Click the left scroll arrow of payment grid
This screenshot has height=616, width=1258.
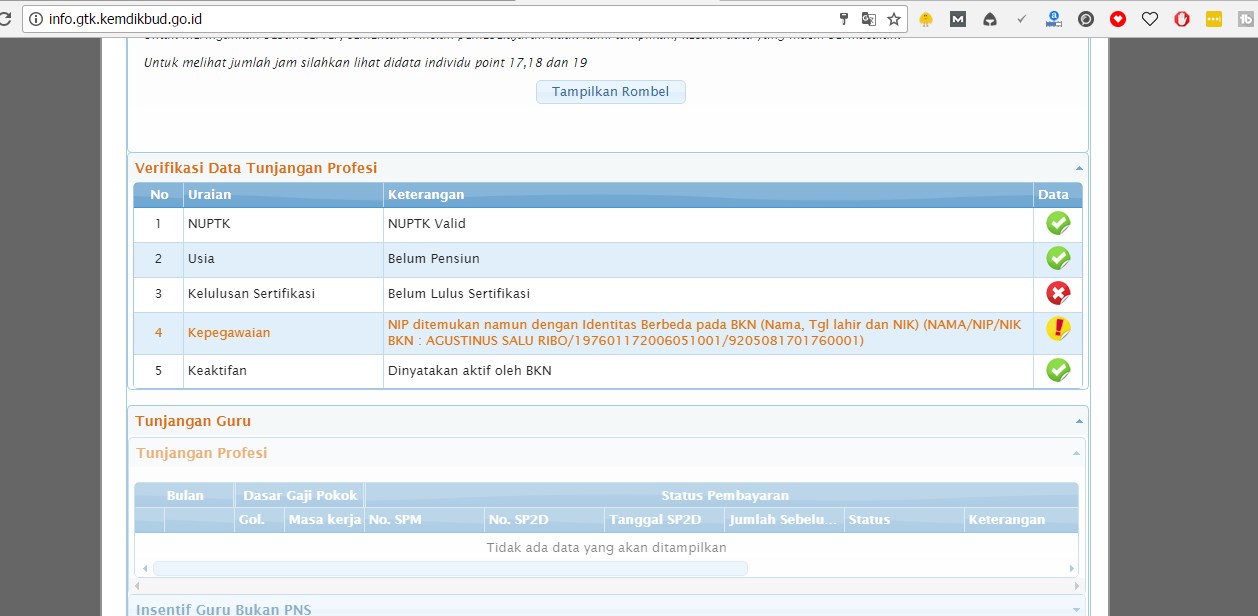click(144, 569)
